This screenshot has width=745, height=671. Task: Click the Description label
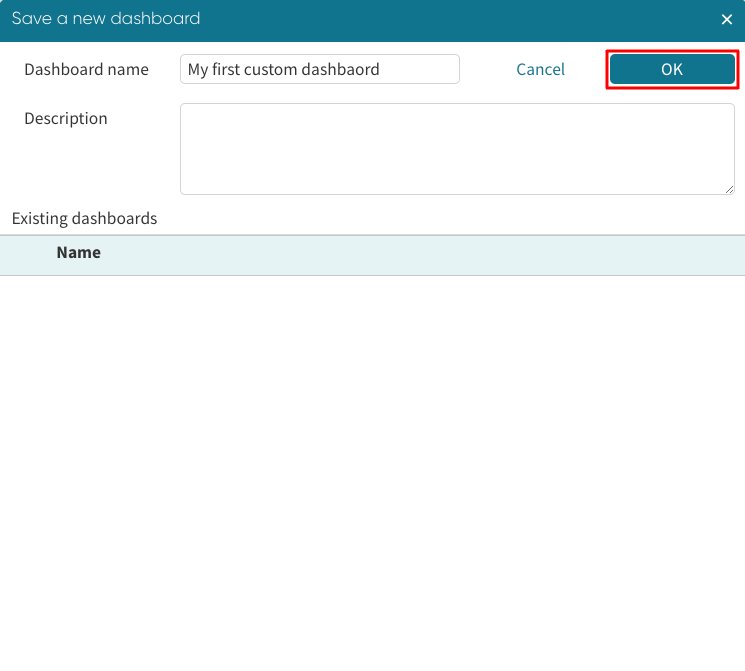(x=66, y=118)
